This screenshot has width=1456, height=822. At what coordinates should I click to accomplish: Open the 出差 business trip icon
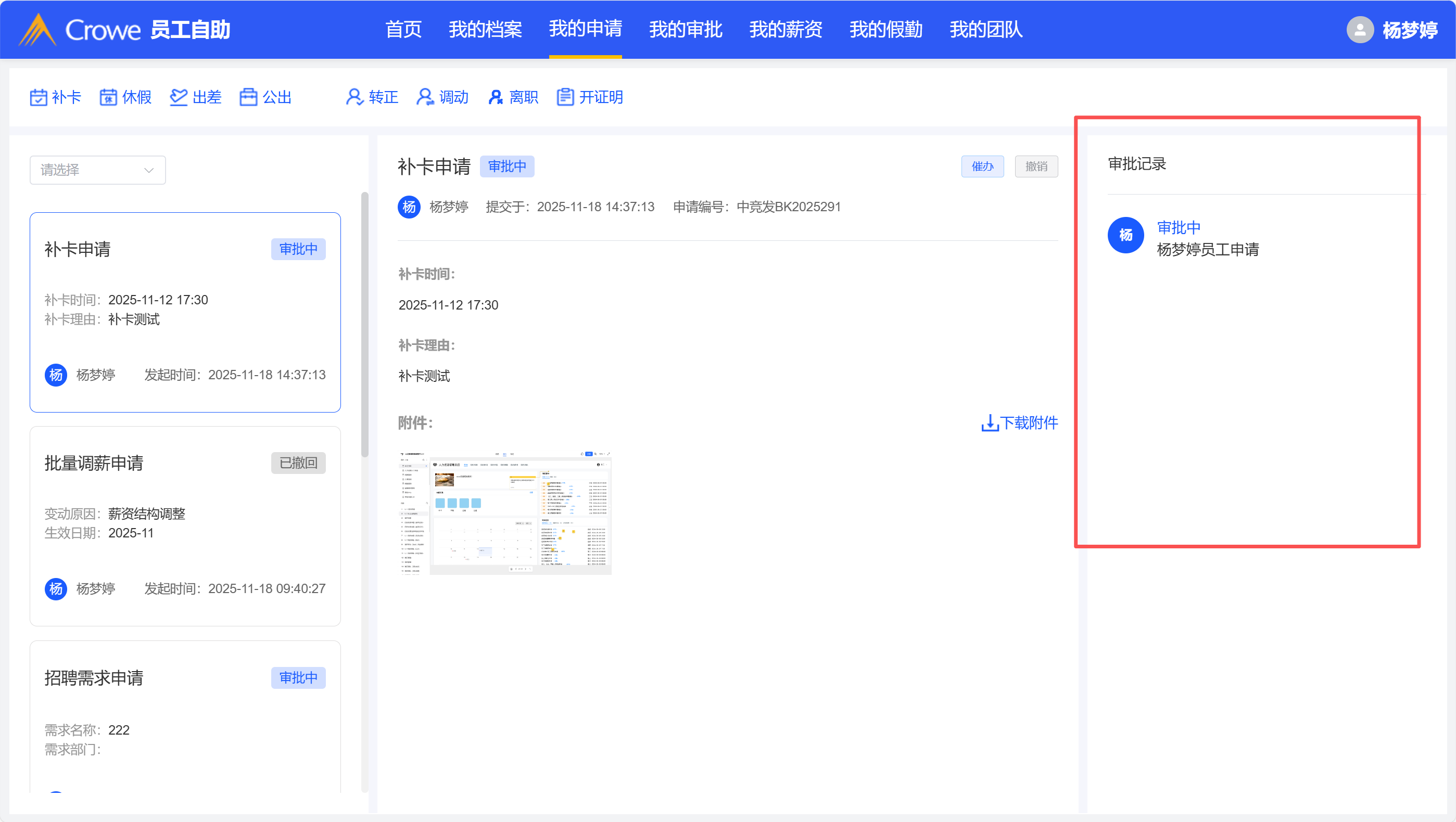point(178,97)
